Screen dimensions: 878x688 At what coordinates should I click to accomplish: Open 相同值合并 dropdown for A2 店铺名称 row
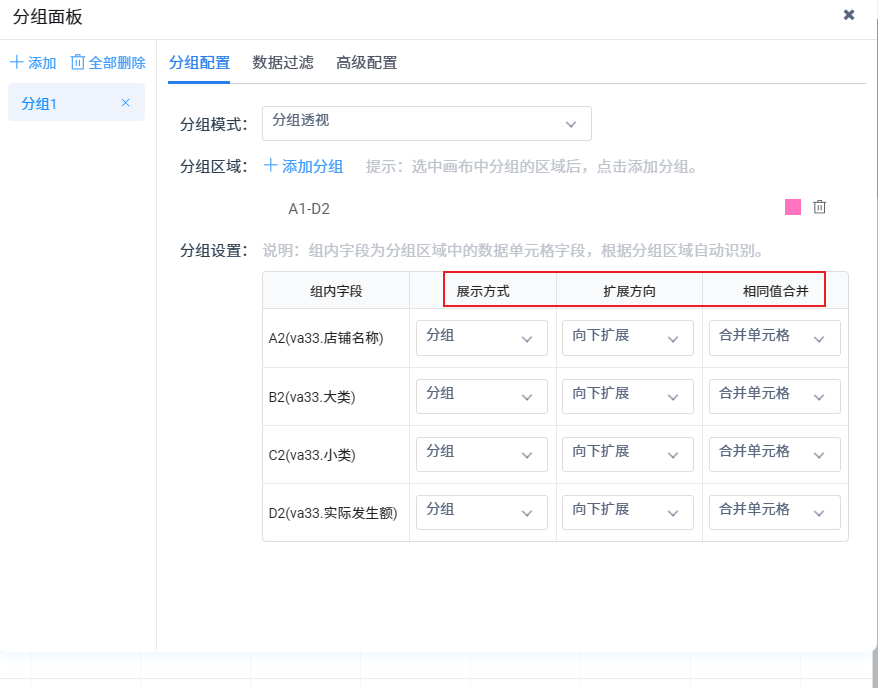pos(774,338)
